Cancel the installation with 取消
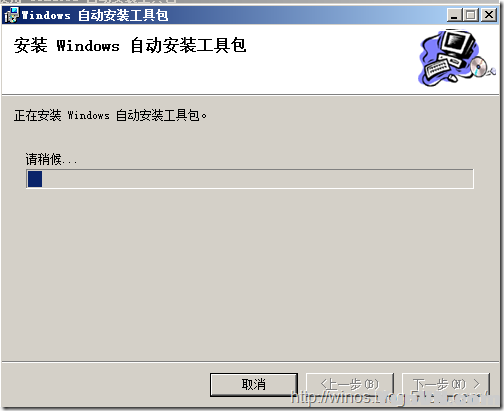Screen dimensions: 504x411 coord(254,384)
